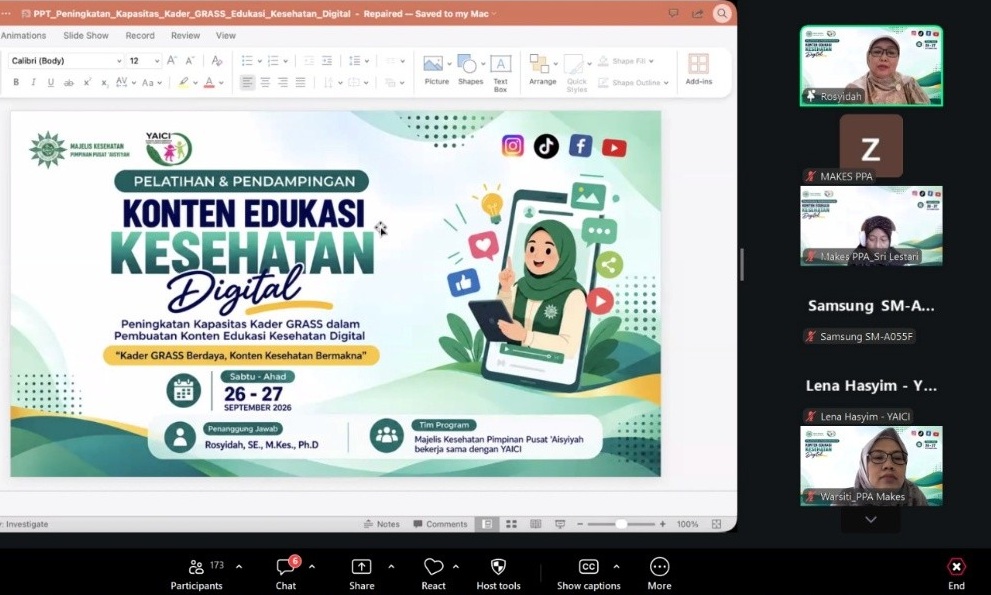Image resolution: width=991 pixels, height=595 pixels.
Task: Toggle Bold formatting
Action: pyautogui.click(x=16, y=82)
